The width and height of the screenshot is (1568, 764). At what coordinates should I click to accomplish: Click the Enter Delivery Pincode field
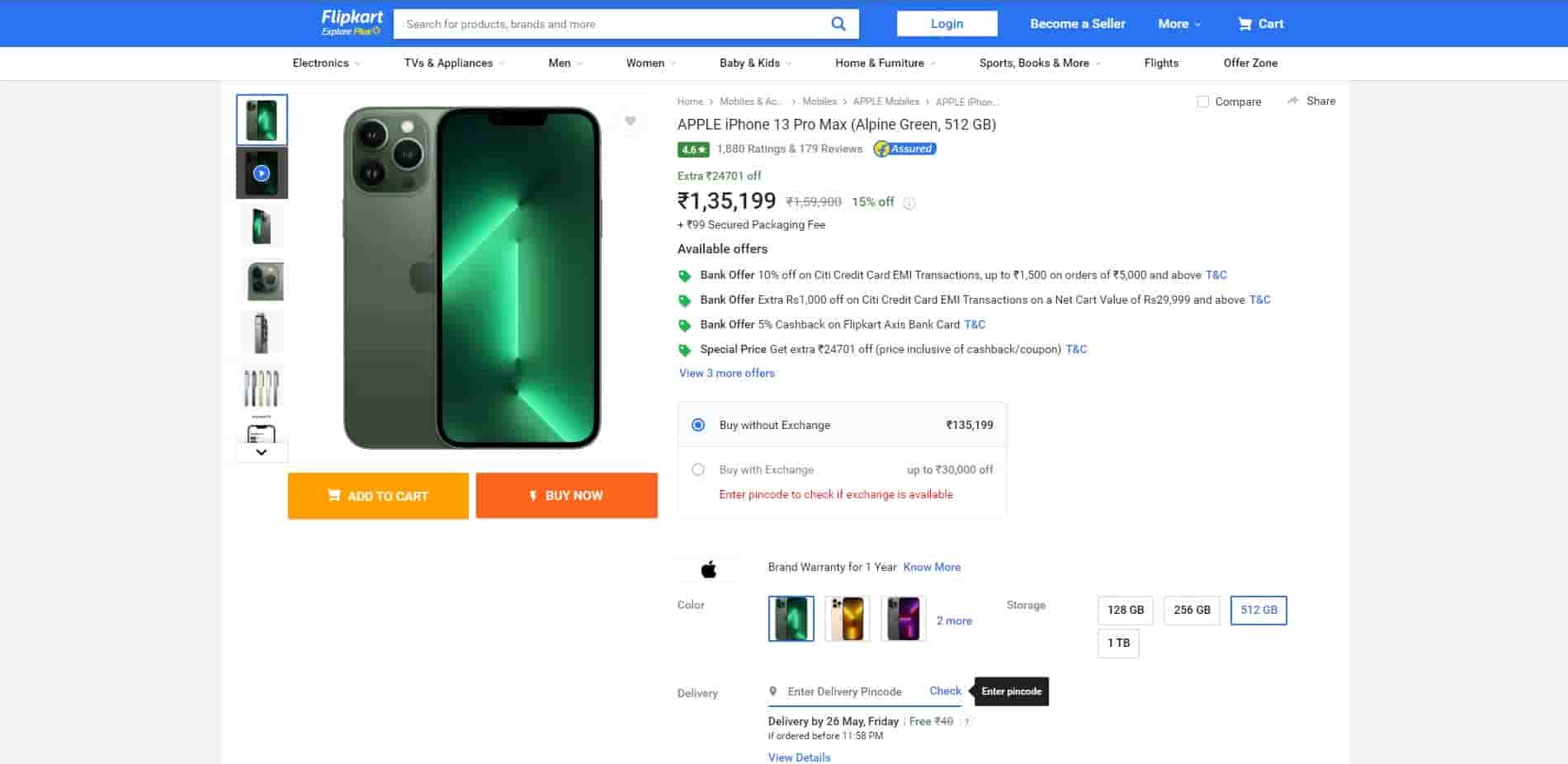844,691
